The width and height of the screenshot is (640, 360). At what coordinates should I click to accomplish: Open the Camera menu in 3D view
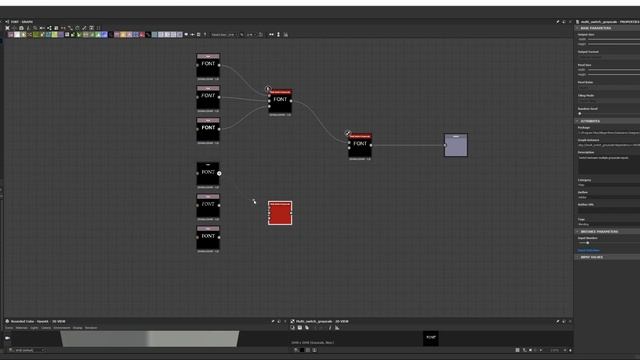[x=46, y=328]
